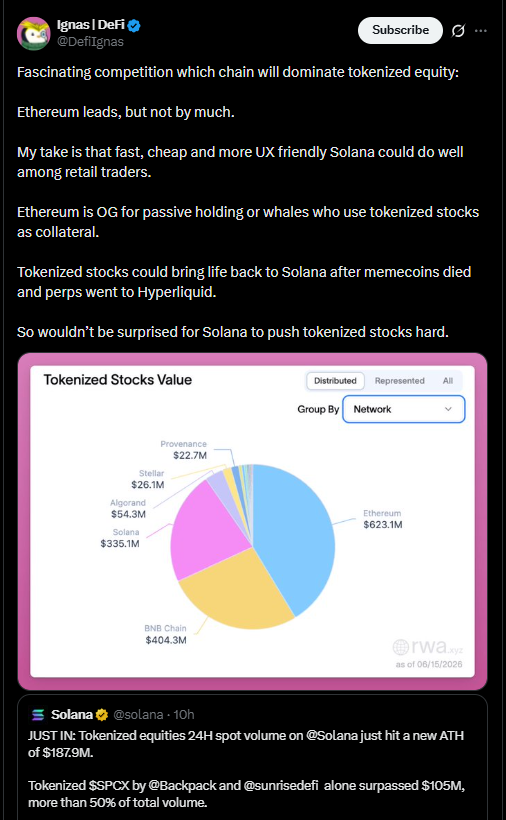The height and width of the screenshot is (820, 506).
Task: Open the Tokenized Stocks Value chart image
Action: [252, 521]
